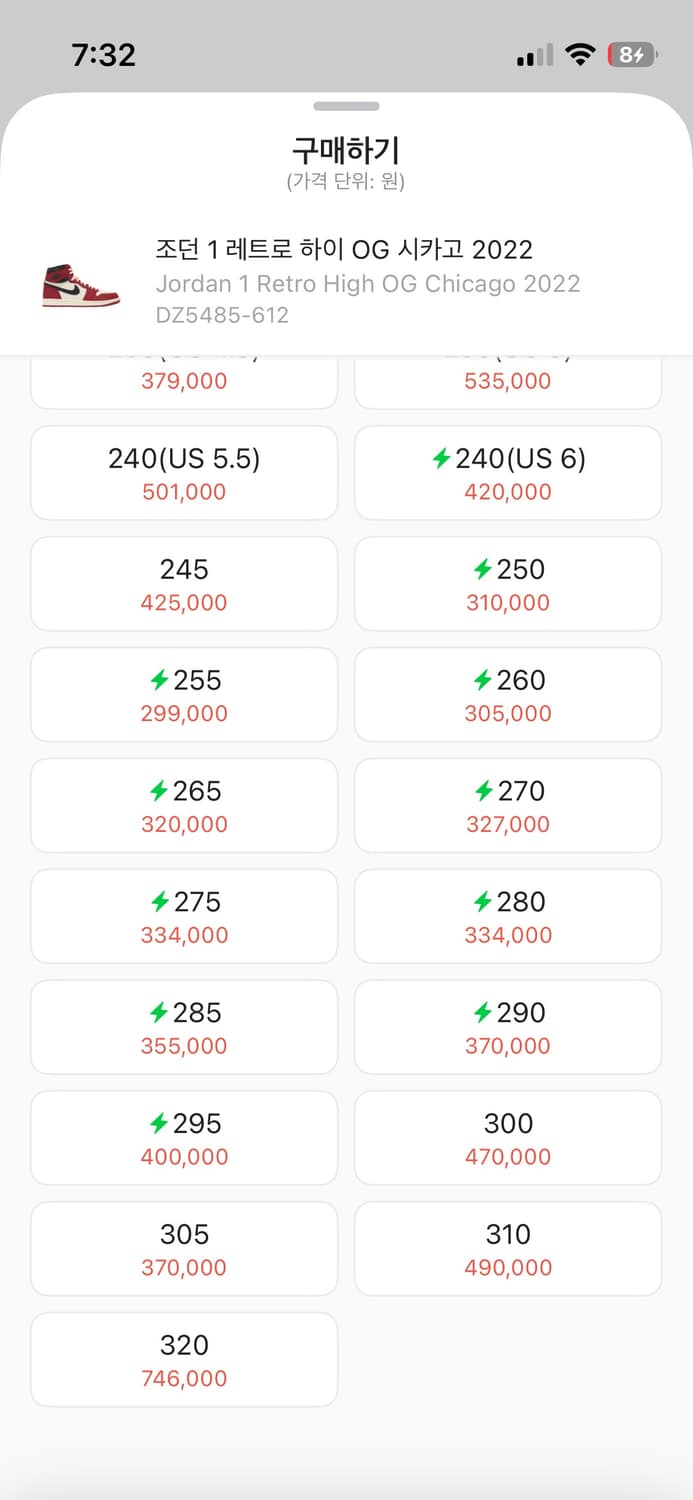This screenshot has width=693, height=1500.
Task: Tap the Wi-Fi icon in the status bar
Action: [x=578, y=55]
